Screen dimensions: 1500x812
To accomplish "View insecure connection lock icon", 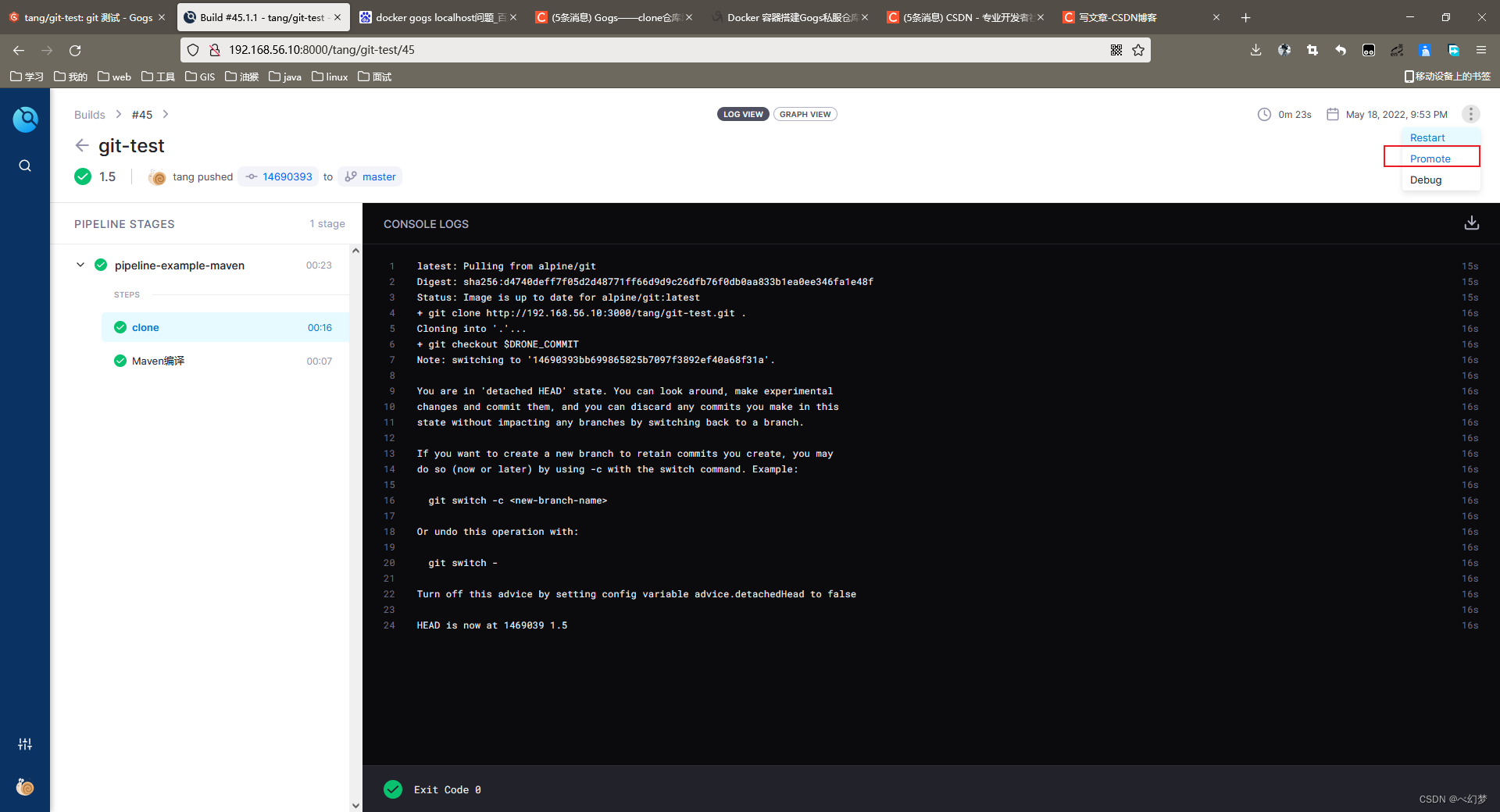I will tap(214, 50).
